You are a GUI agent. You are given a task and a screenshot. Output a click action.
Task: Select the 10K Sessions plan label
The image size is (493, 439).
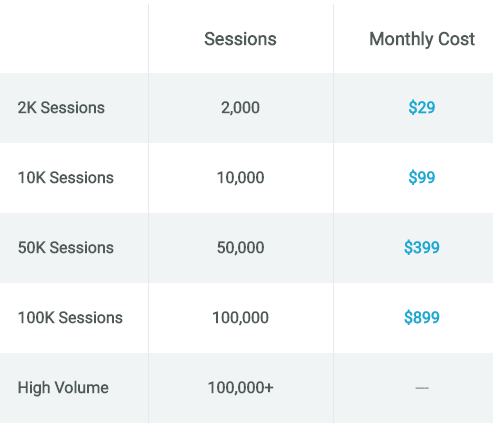pyautogui.click(x=66, y=178)
